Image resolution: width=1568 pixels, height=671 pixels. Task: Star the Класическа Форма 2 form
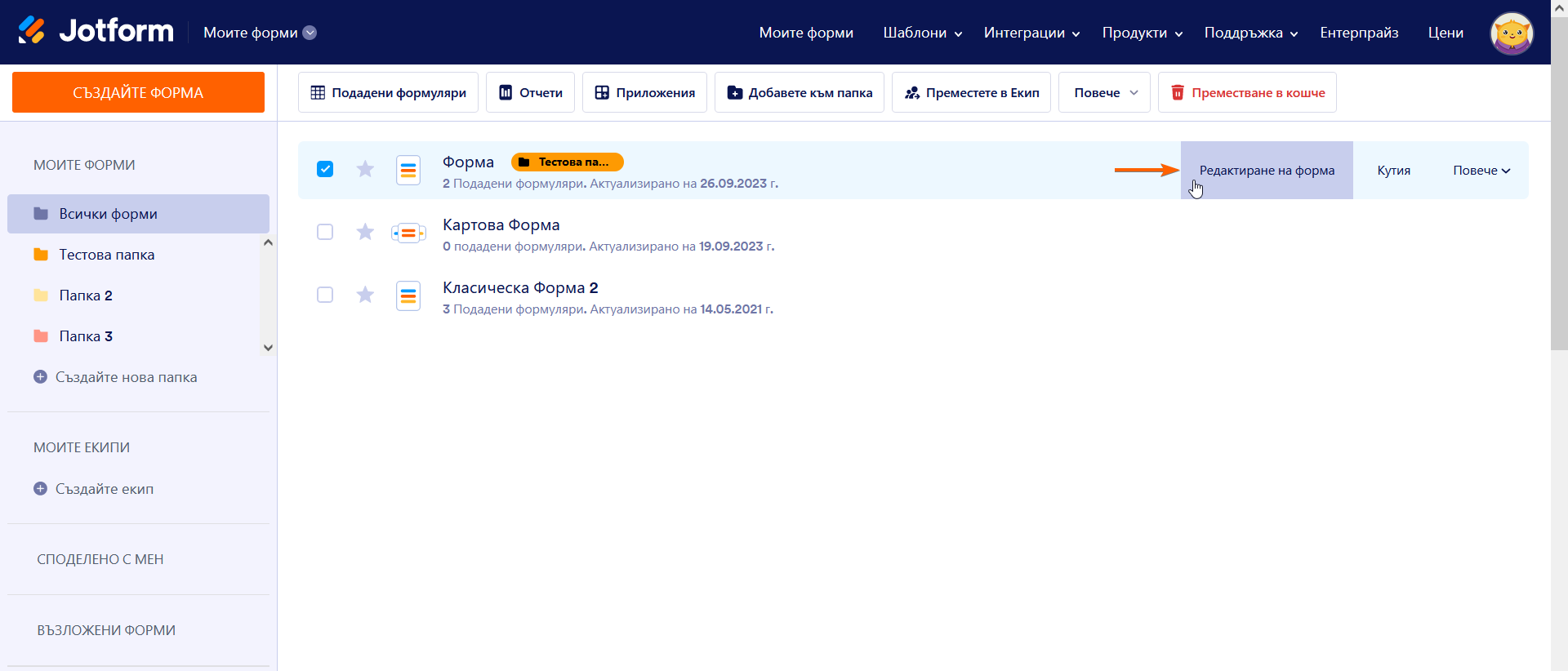tap(365, 295)
